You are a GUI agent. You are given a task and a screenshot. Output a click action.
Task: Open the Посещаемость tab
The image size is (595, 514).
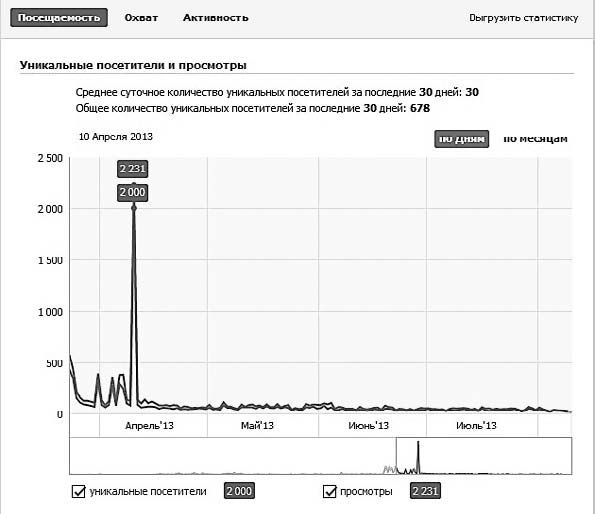[59, 18]
